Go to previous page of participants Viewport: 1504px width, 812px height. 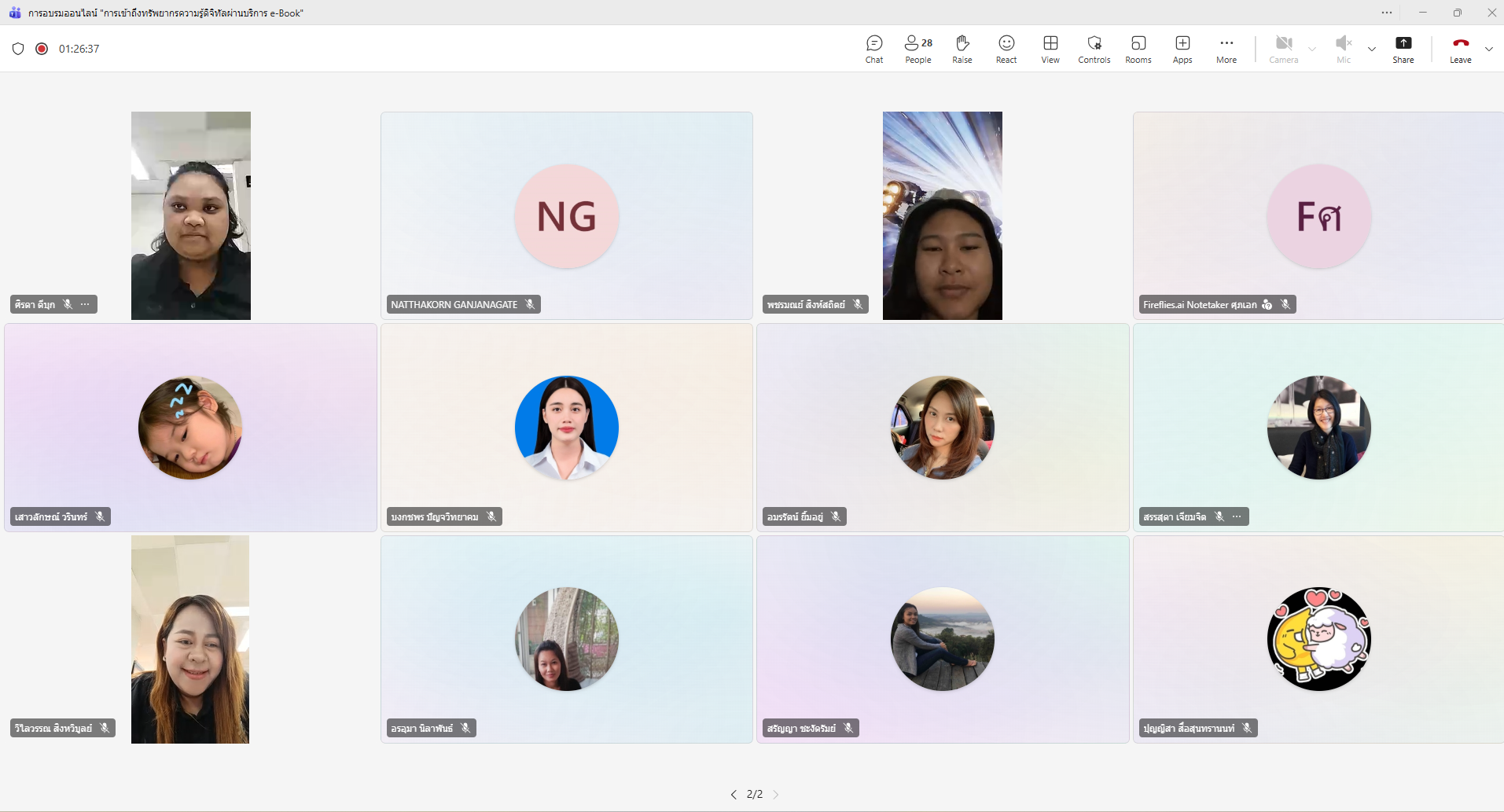coord(734,795)
